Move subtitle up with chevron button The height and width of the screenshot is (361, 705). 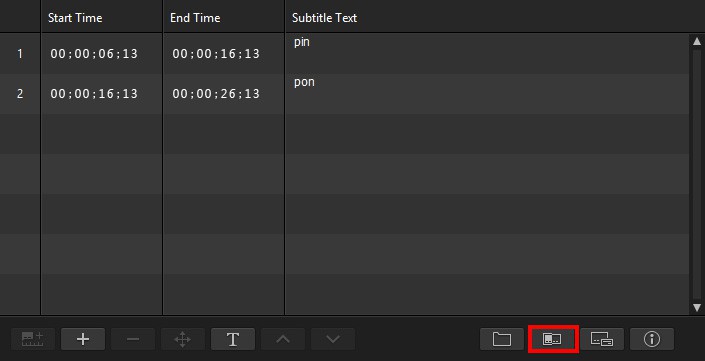pyautogui.click(x=283, y=339)
